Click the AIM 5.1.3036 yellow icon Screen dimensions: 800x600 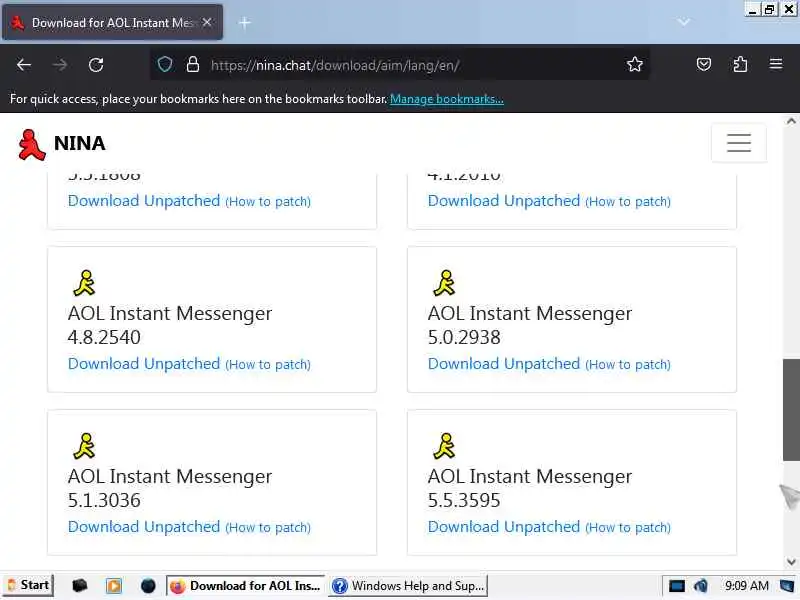point(84,446)
